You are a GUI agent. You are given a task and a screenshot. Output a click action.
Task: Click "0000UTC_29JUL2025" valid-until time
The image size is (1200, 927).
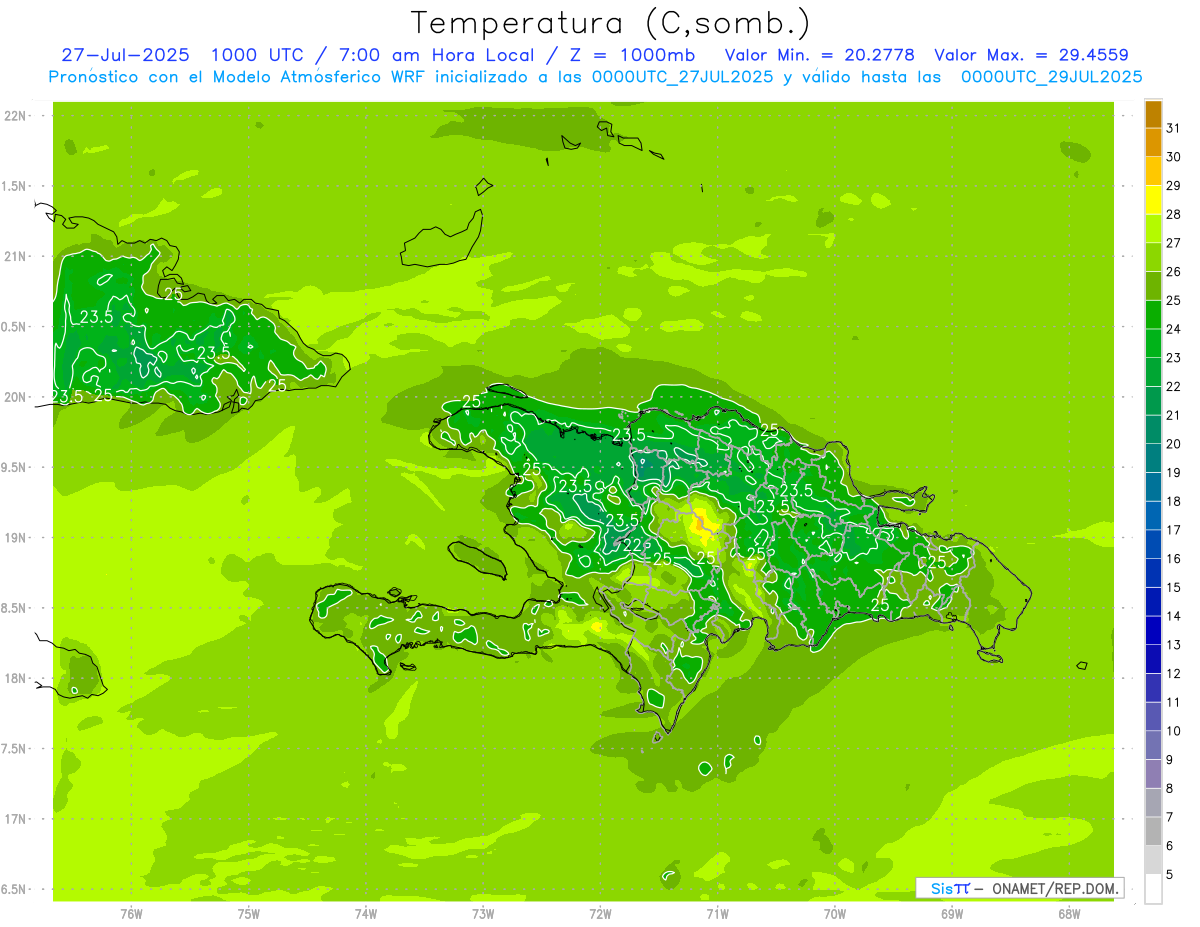[x=1051, y=77]
